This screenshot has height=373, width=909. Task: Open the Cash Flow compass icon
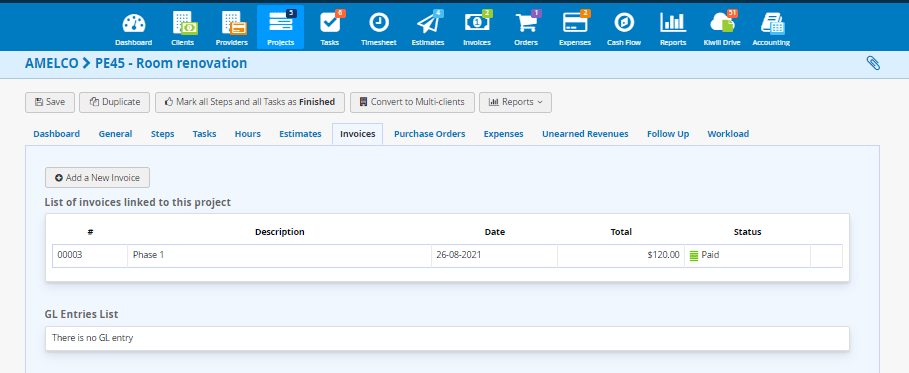point(624,23)
